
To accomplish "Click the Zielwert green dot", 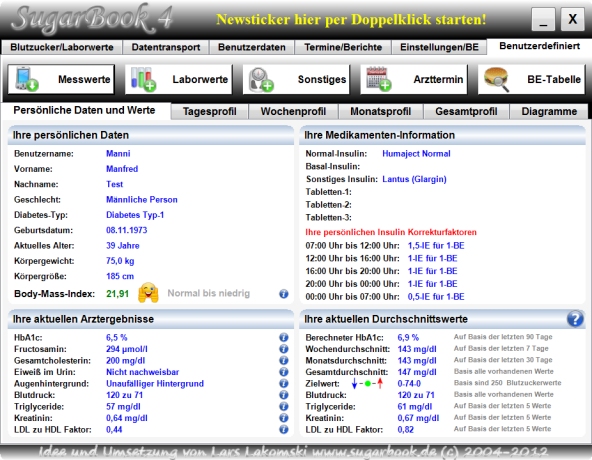I will [x=368, y=384].
